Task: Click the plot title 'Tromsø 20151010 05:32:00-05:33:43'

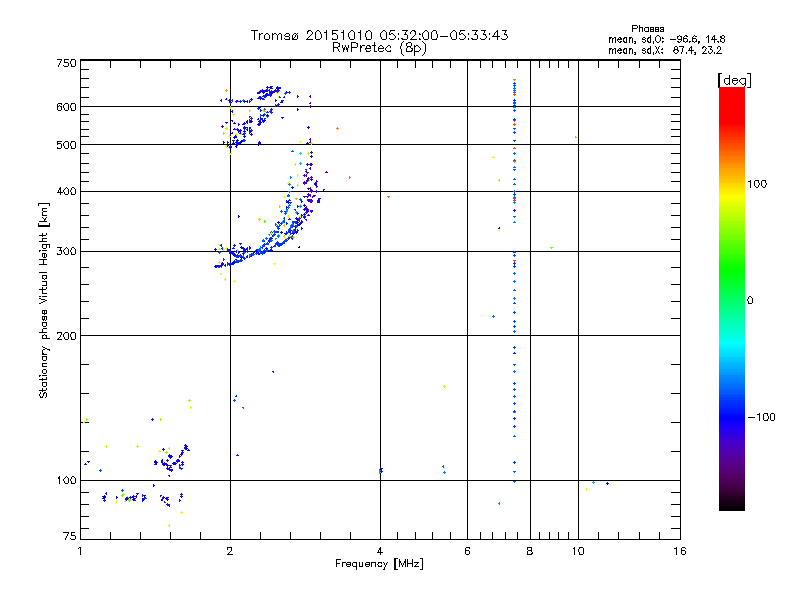Action: (379, 35)
